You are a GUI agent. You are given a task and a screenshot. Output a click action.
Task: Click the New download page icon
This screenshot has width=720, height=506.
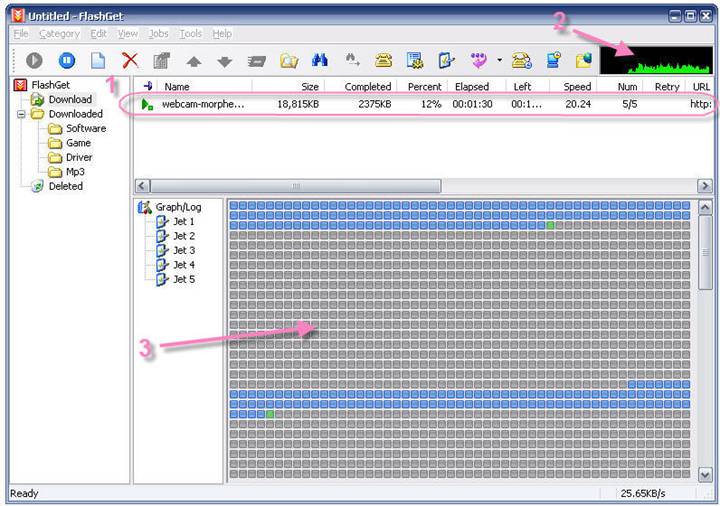pyautogui.click(x=98, y=60)
